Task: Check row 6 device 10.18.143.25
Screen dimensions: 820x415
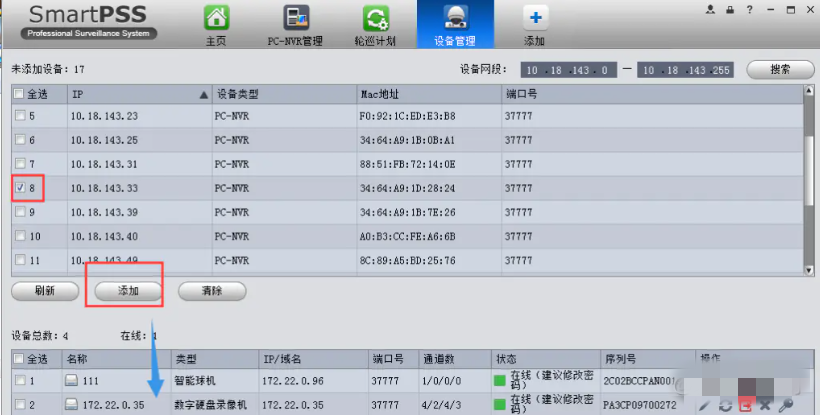Action: tap(20, 140)
